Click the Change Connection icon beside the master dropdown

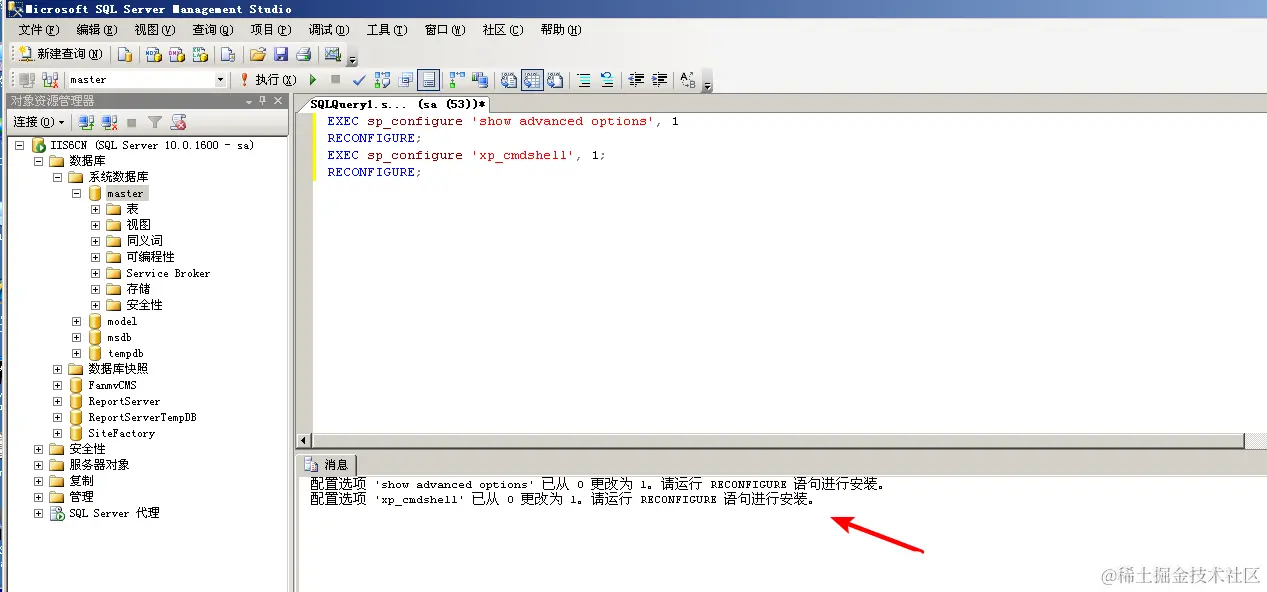(50, 79)
